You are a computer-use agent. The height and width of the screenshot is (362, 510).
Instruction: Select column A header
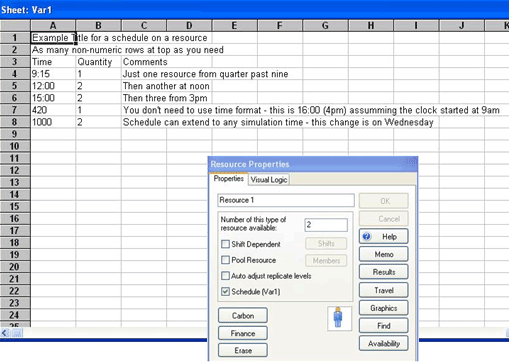[x=53, y=25]
